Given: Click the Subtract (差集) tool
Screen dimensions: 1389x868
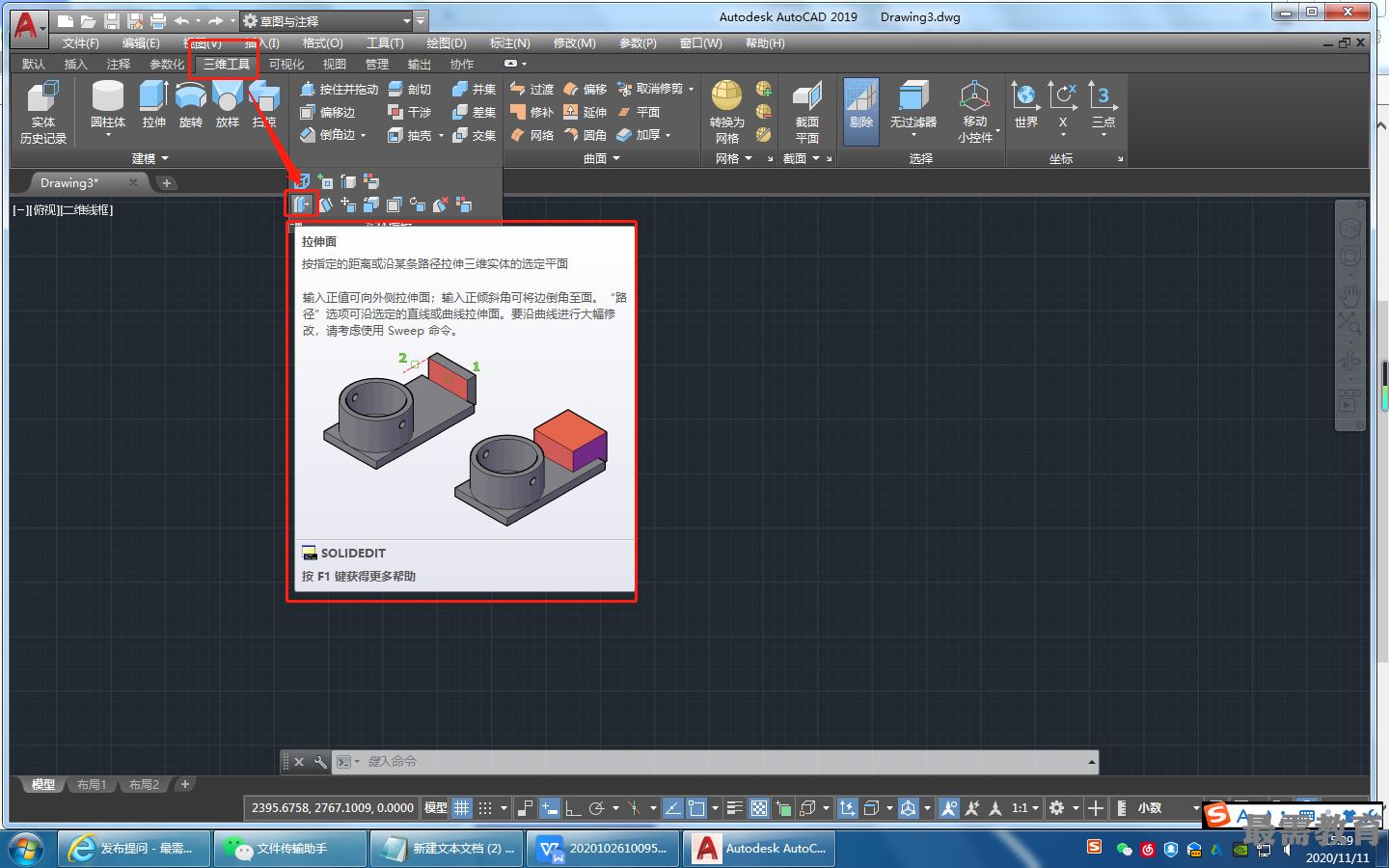Looking at the screenshot, I should tap(475, 112).
